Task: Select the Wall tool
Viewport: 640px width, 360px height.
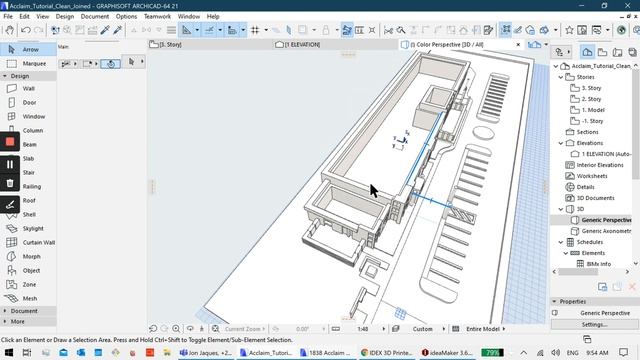Action: [28, 89]
